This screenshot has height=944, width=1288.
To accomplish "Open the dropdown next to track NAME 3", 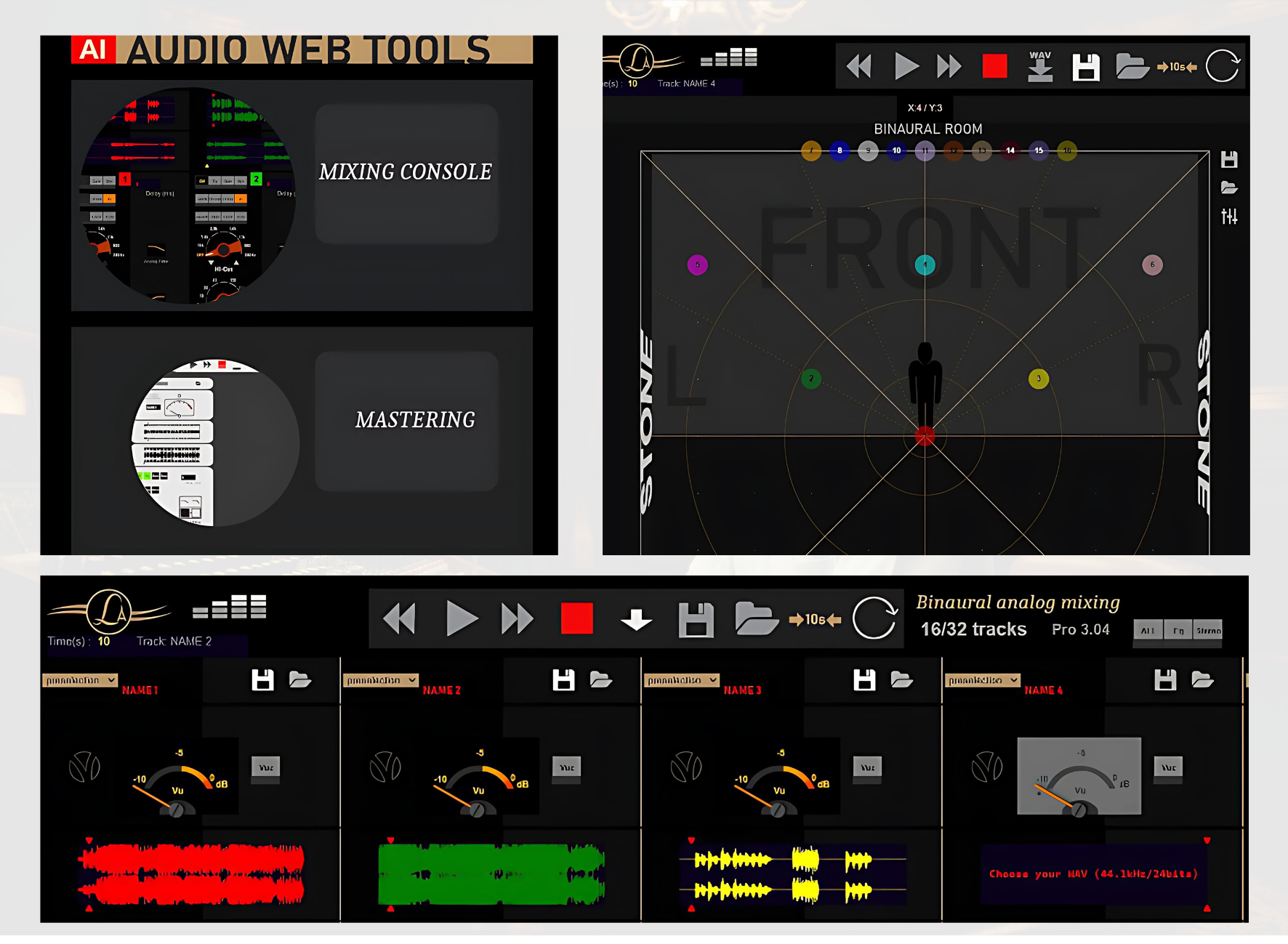I will click(682, 680).
